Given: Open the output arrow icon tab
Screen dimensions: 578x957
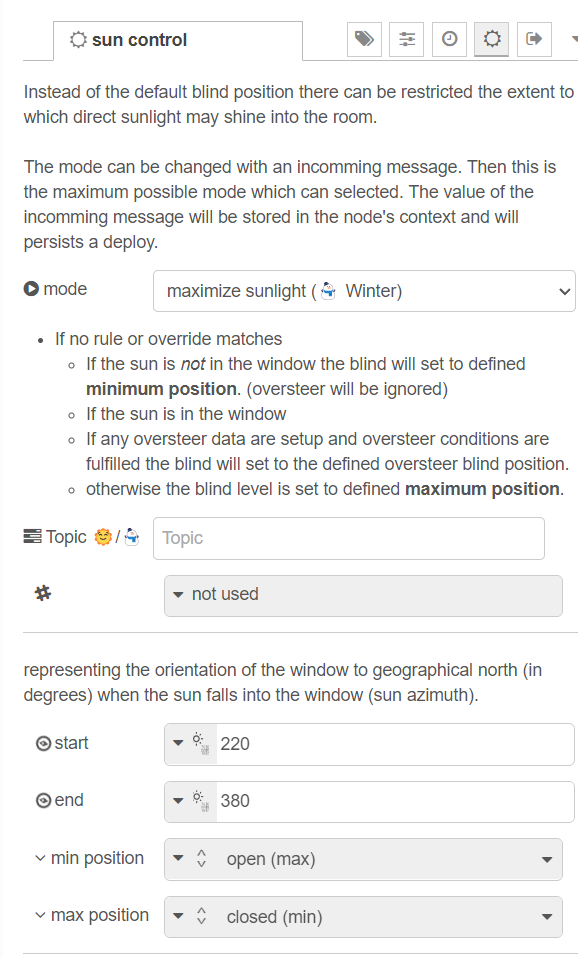Looking at the screenshot, I should pyautogui.click(x=534, y=40).
